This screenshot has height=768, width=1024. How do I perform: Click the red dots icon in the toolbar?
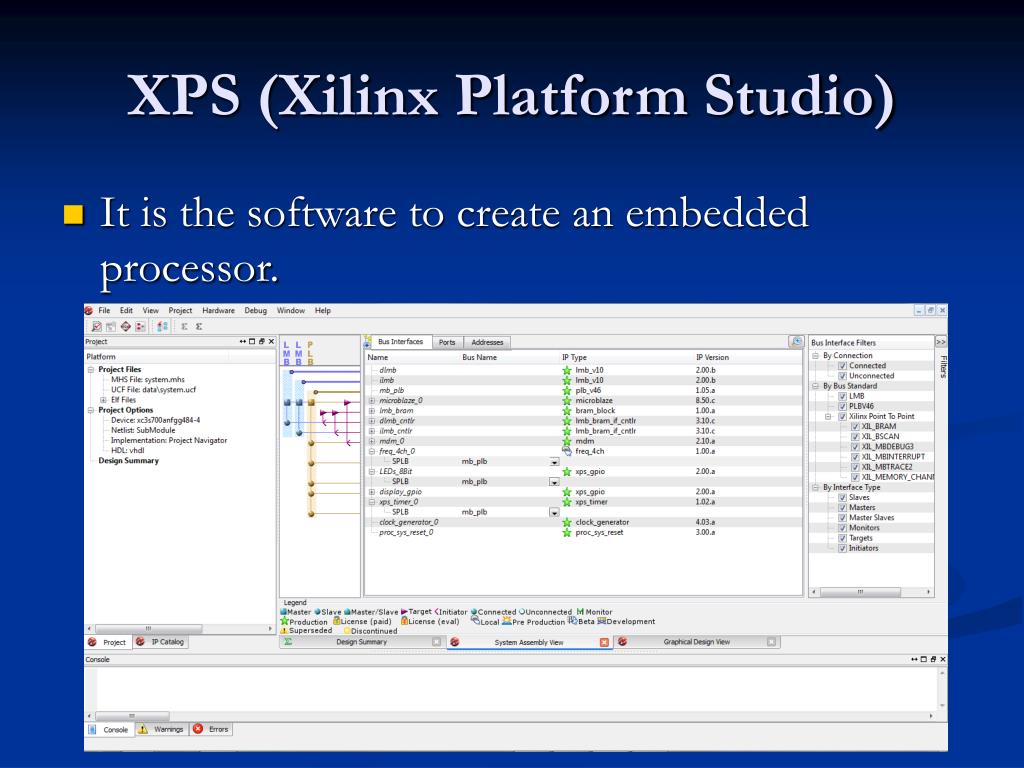coord(140,327)
